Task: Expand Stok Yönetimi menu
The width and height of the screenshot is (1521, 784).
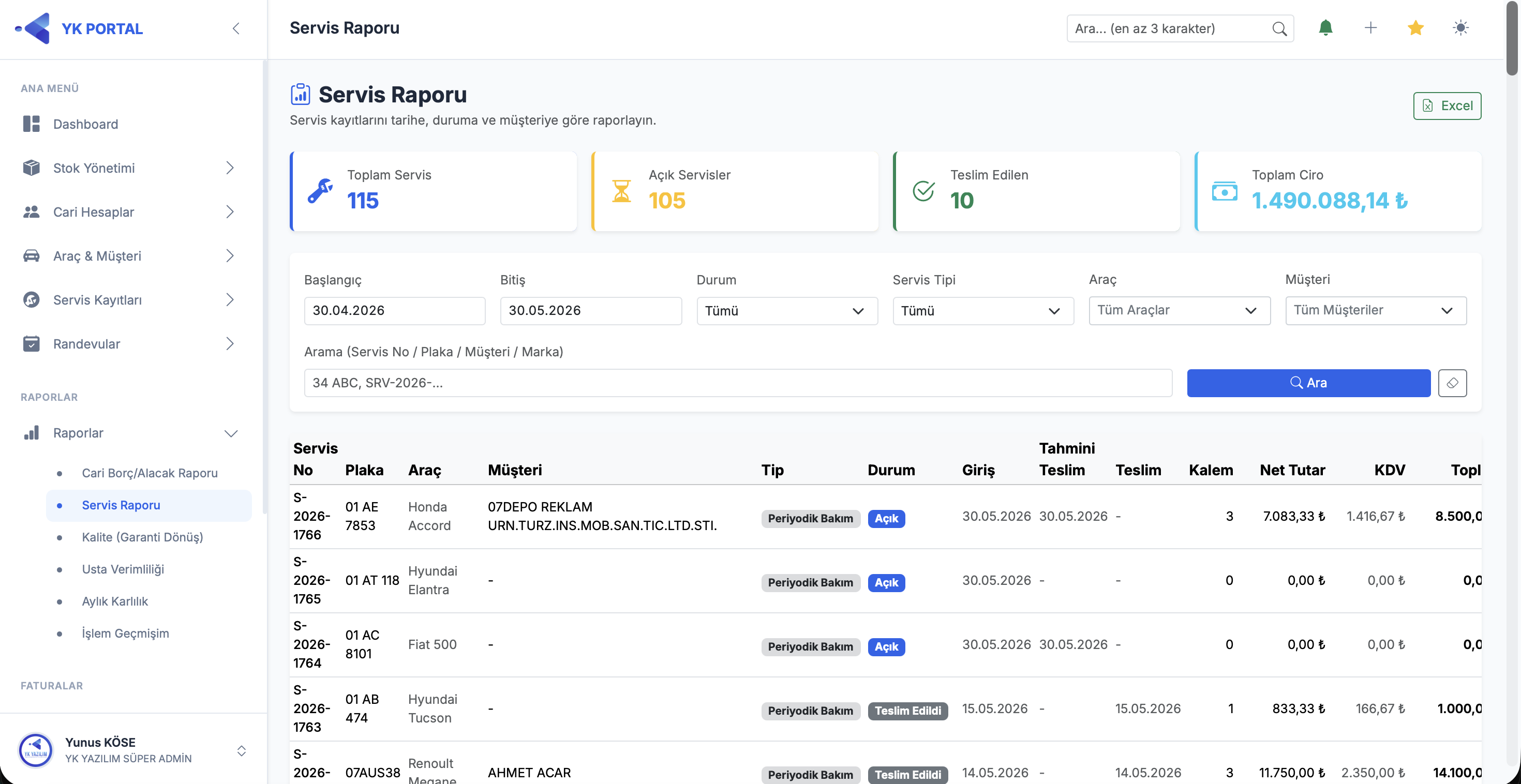Action: tap(129, 168)
